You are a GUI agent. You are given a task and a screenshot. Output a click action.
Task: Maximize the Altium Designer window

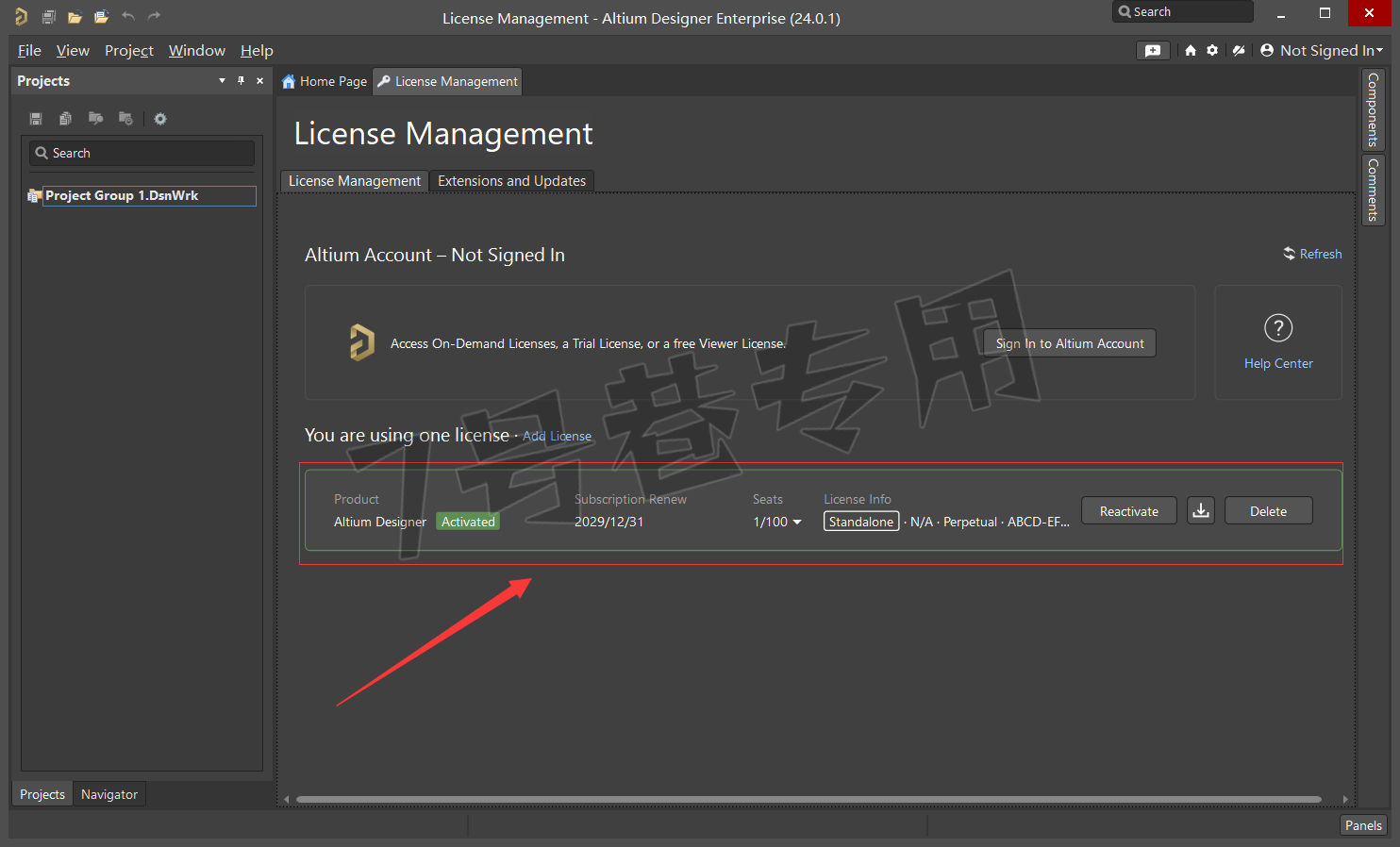coord(1325,12)
